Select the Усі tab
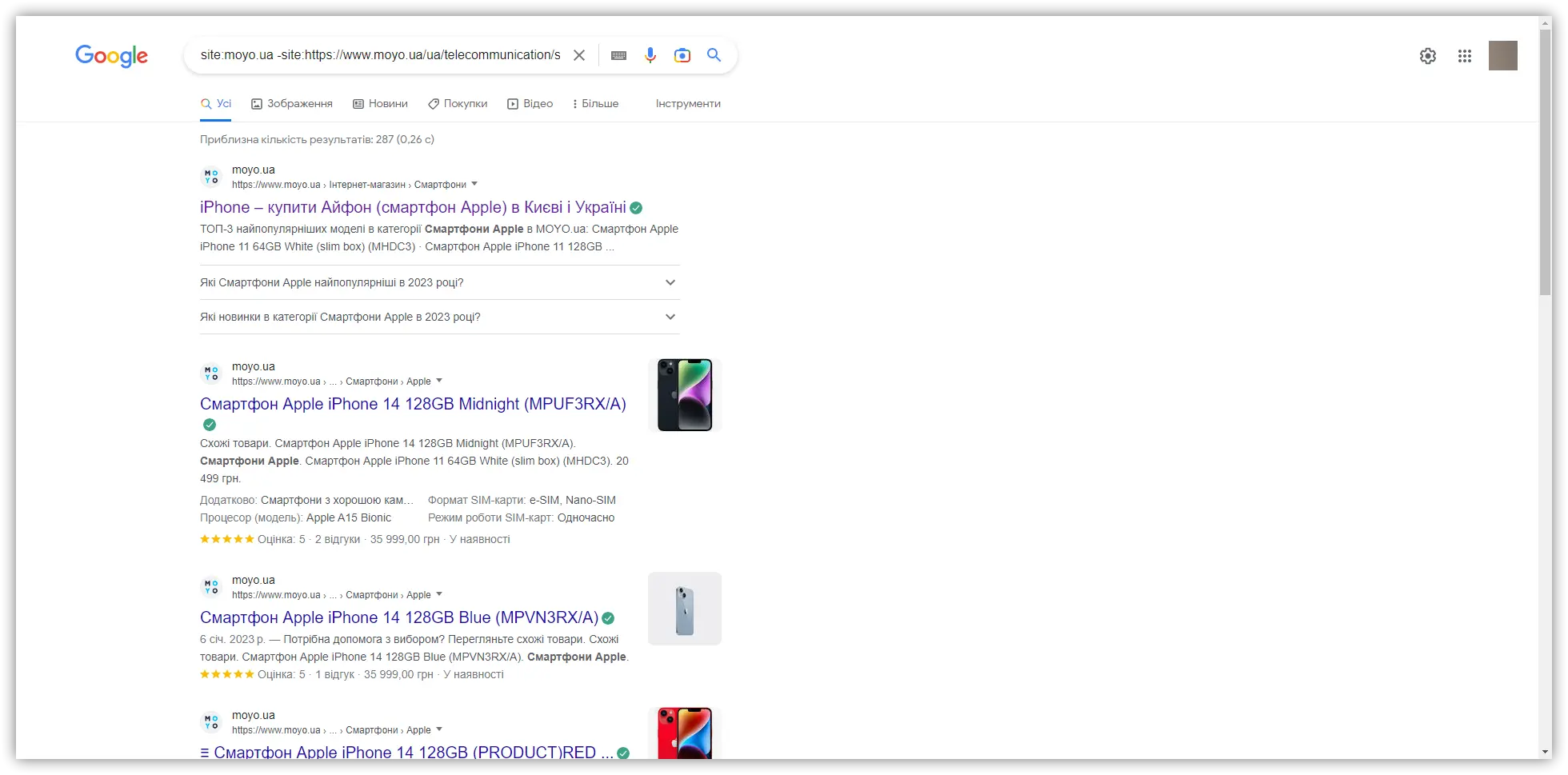Image resolution: width=1568 pixels, height=775 pixels. (216, 104)
